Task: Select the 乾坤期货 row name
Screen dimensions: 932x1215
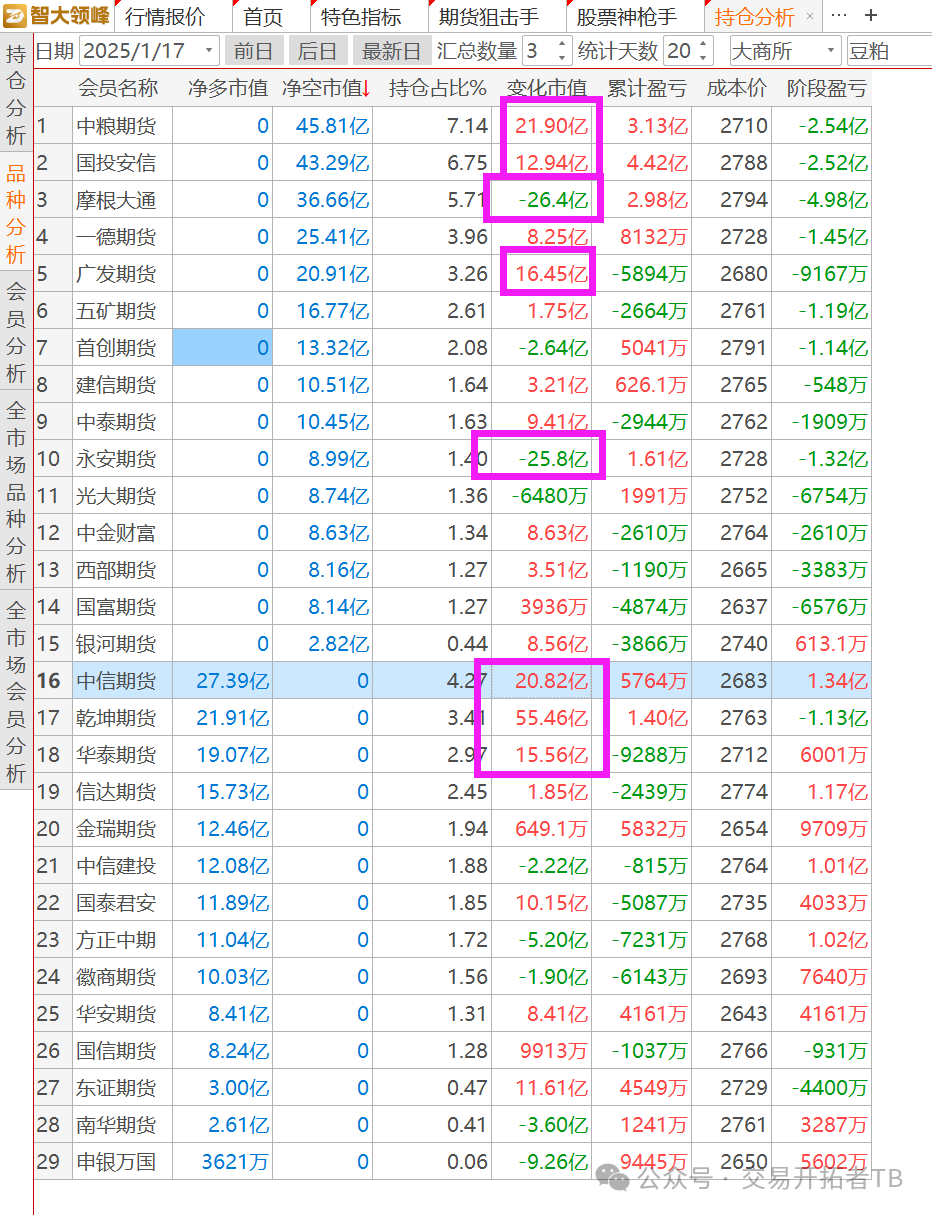Action: click(116, 718)
